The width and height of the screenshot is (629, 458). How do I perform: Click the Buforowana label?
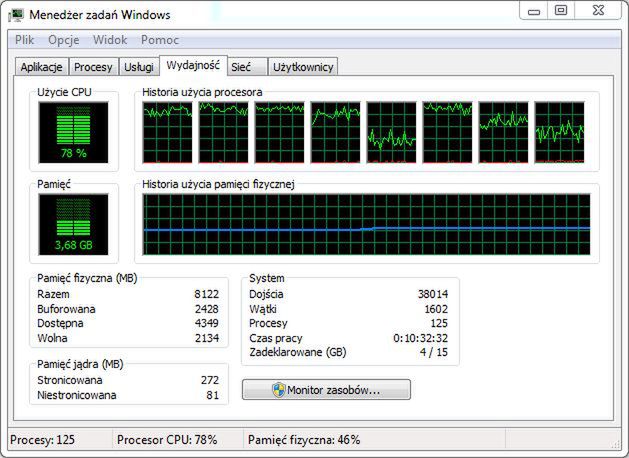coord(66,309)
